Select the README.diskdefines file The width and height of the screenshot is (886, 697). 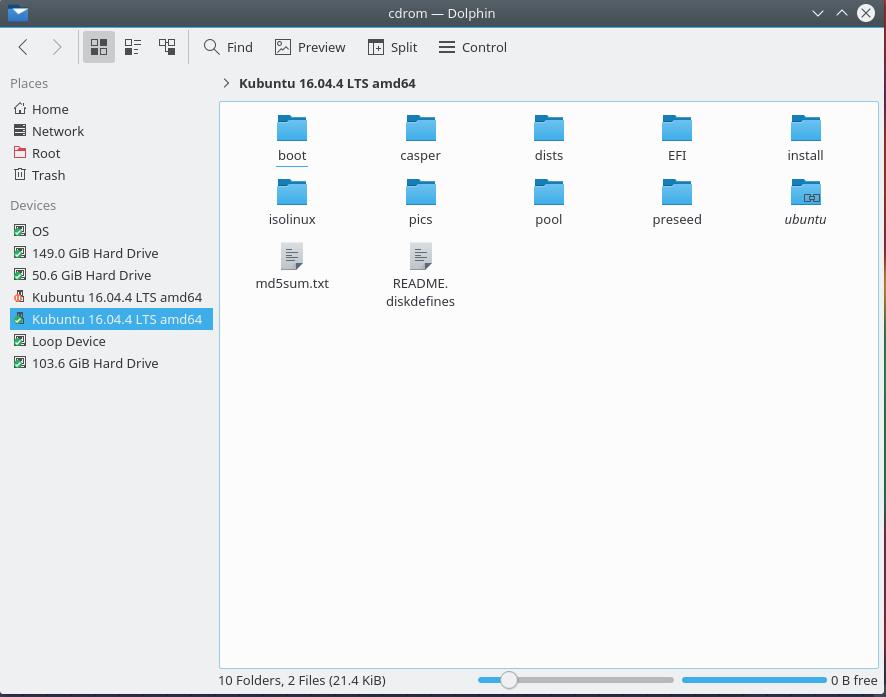point(420,256)
